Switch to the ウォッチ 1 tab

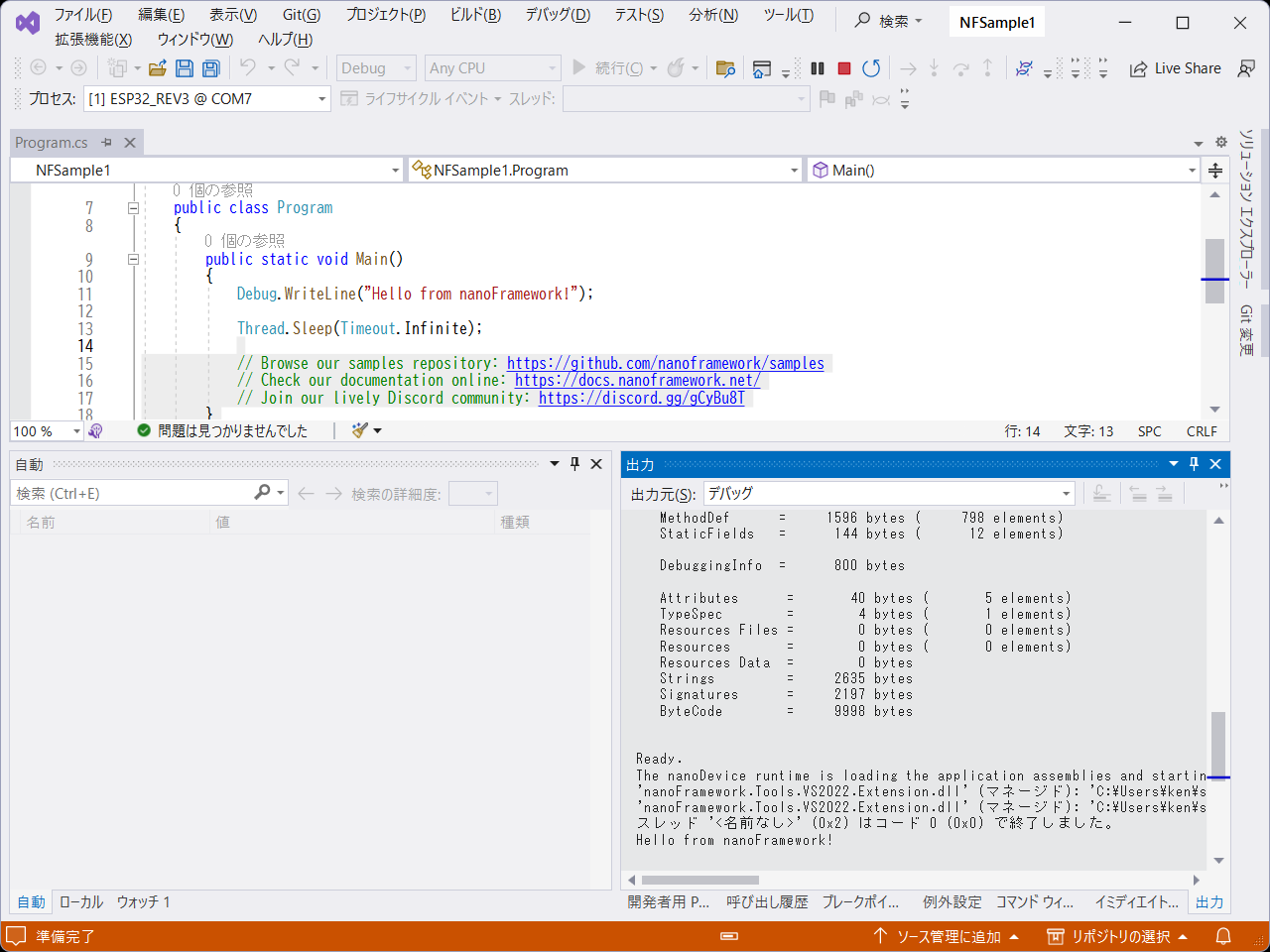point(144,902)
